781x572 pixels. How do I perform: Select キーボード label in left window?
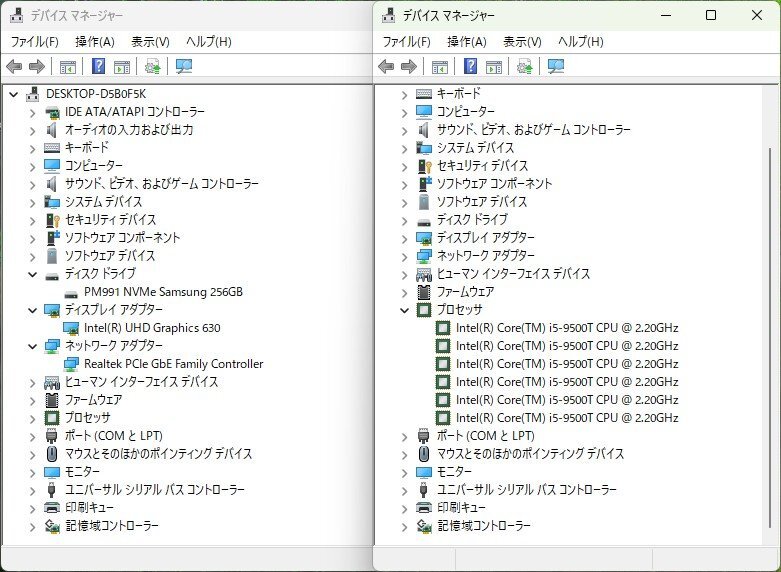(87, 148)
